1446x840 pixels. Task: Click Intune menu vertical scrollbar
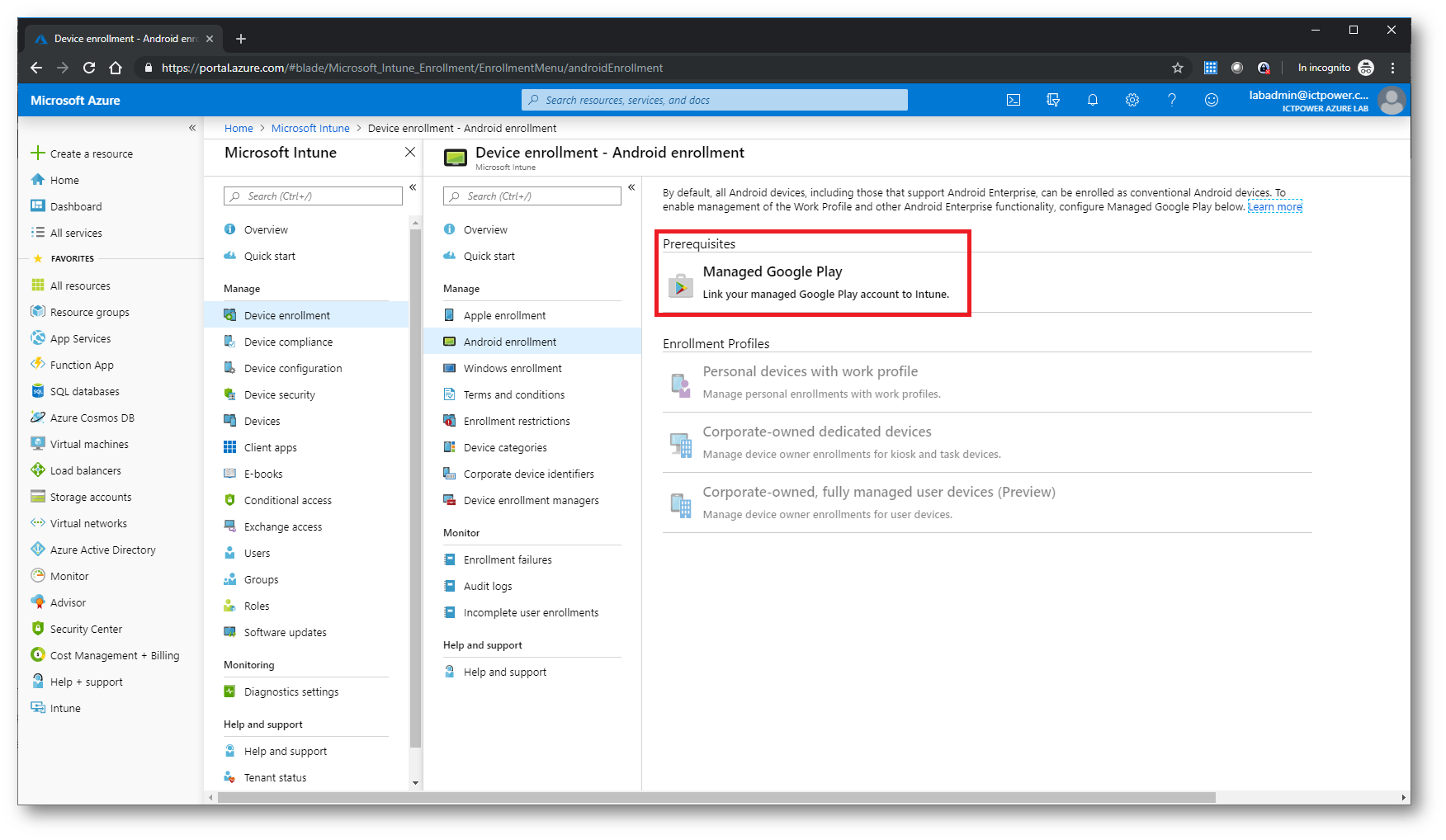coord(415,487)
